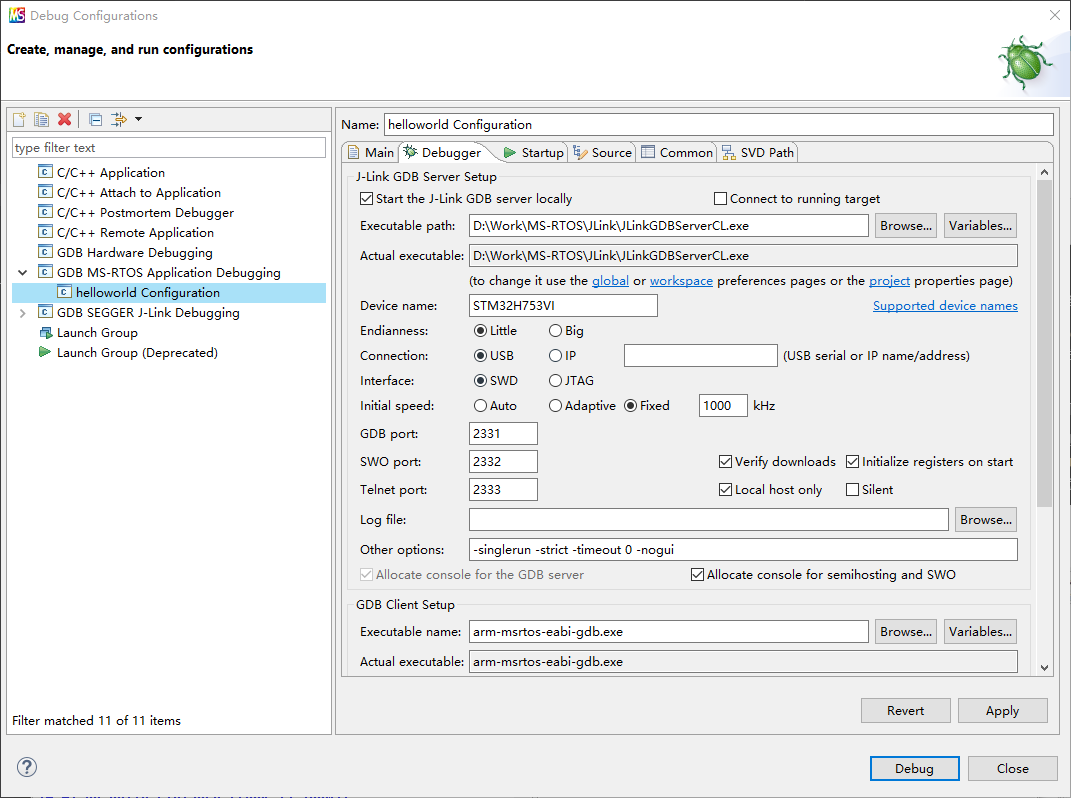Select the GDB Hardware Debugging entry

pyautogui.click(x=134, y=252)
